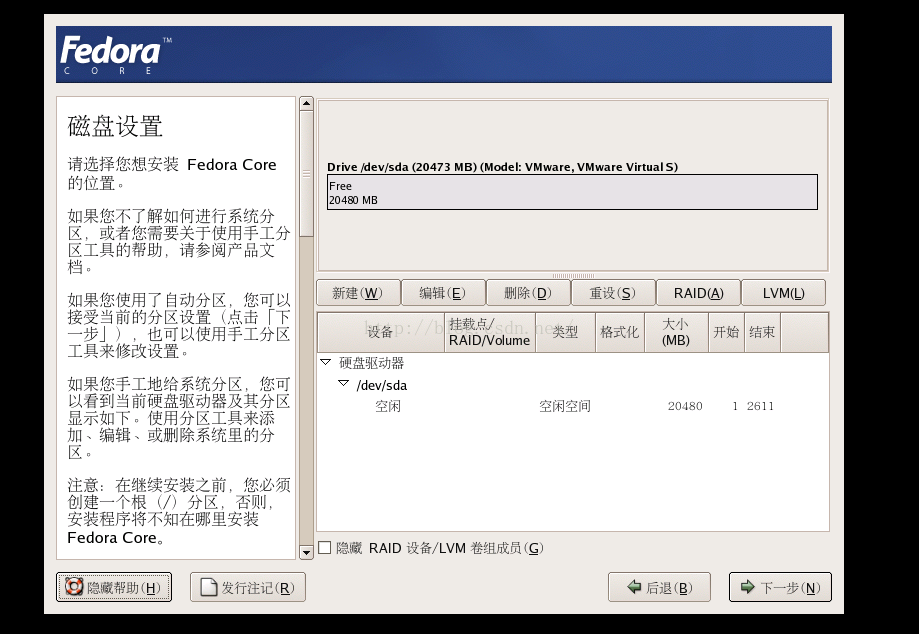Viewport: 919px width, 634px height.
Task: Click the 删除(D) button
Action: tap(528, 293)
